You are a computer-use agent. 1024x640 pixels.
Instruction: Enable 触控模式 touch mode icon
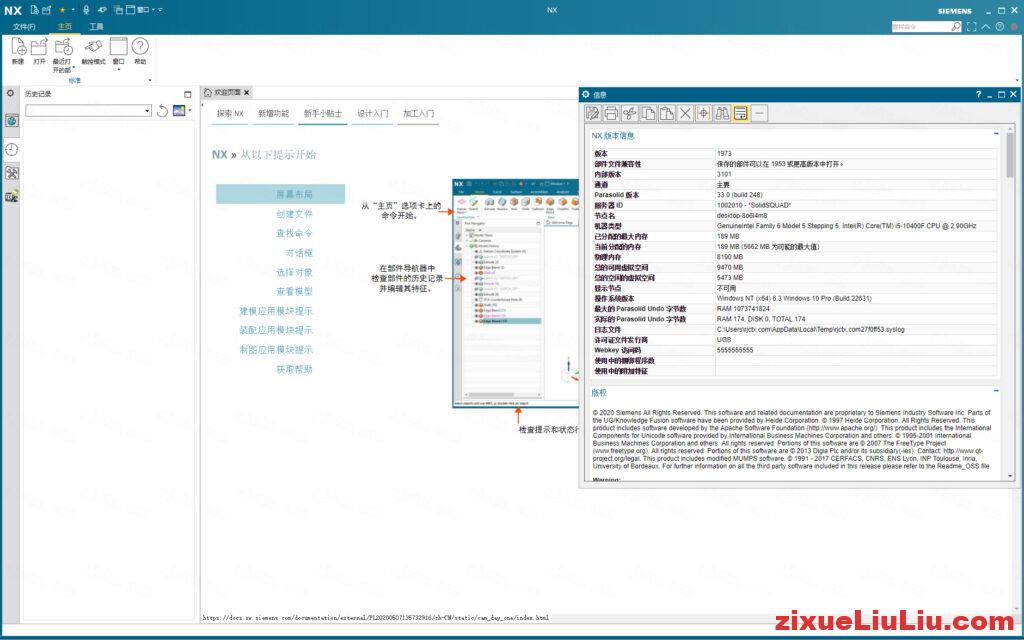tap(93, 46)
